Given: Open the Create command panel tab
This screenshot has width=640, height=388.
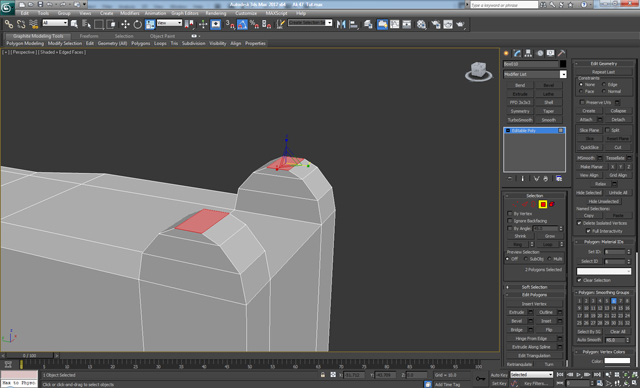Looking at the screenshot, I should coord(506,53).
